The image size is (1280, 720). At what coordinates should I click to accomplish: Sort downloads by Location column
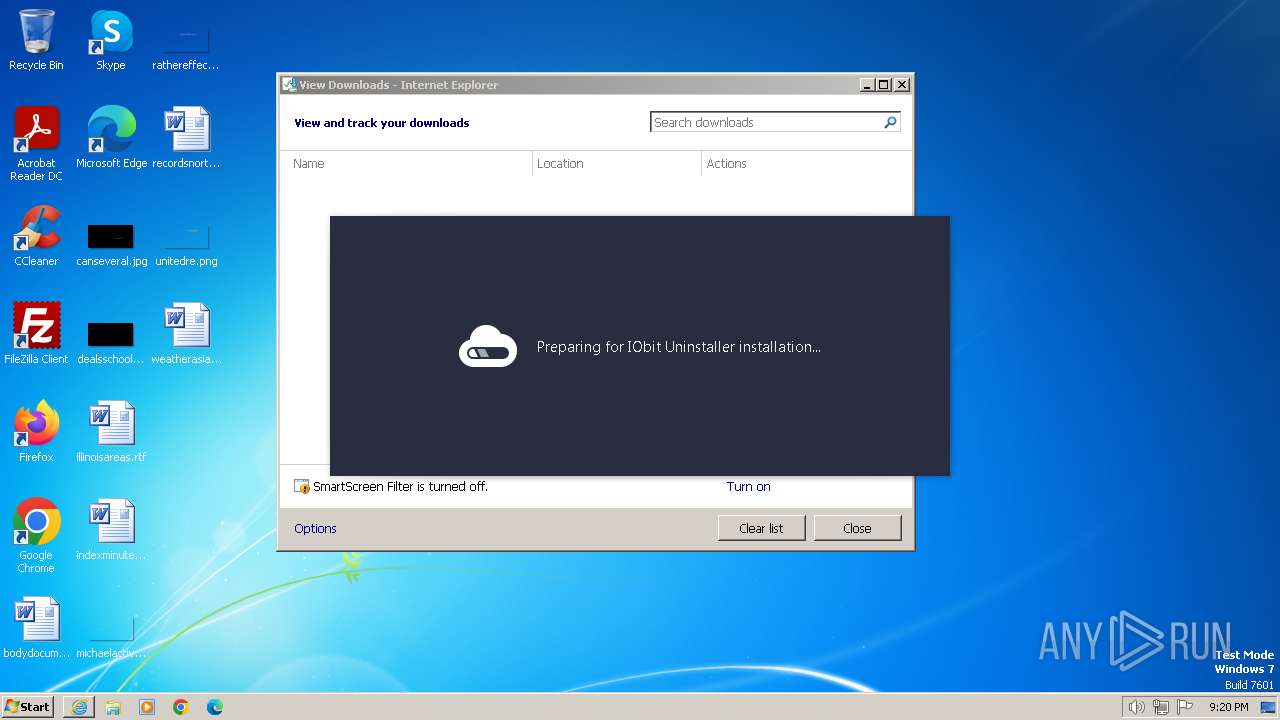pos(617,163)
